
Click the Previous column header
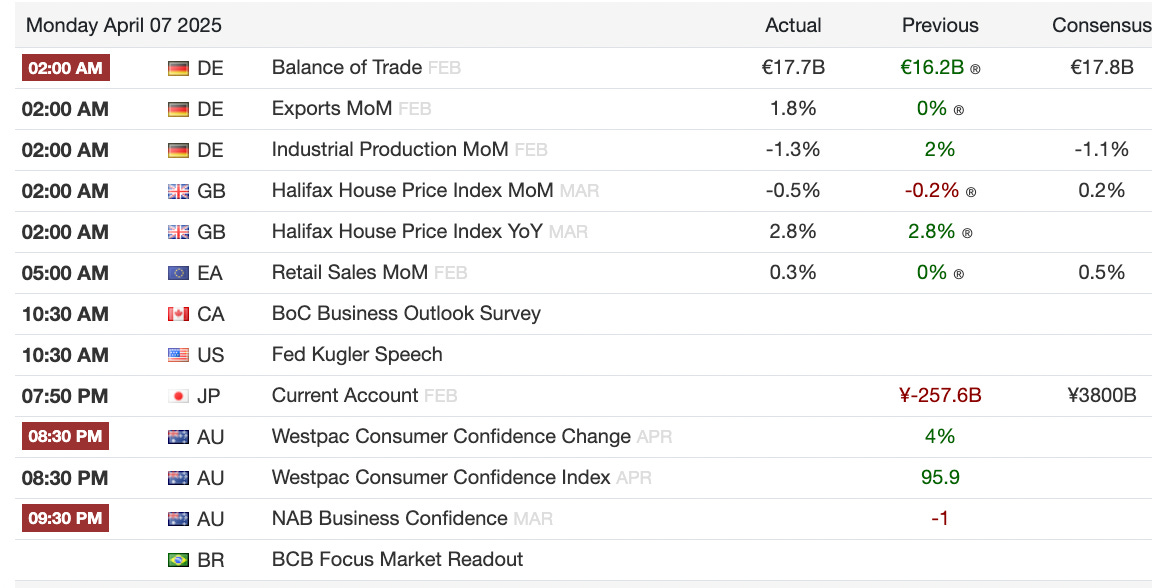coord(940,25)
